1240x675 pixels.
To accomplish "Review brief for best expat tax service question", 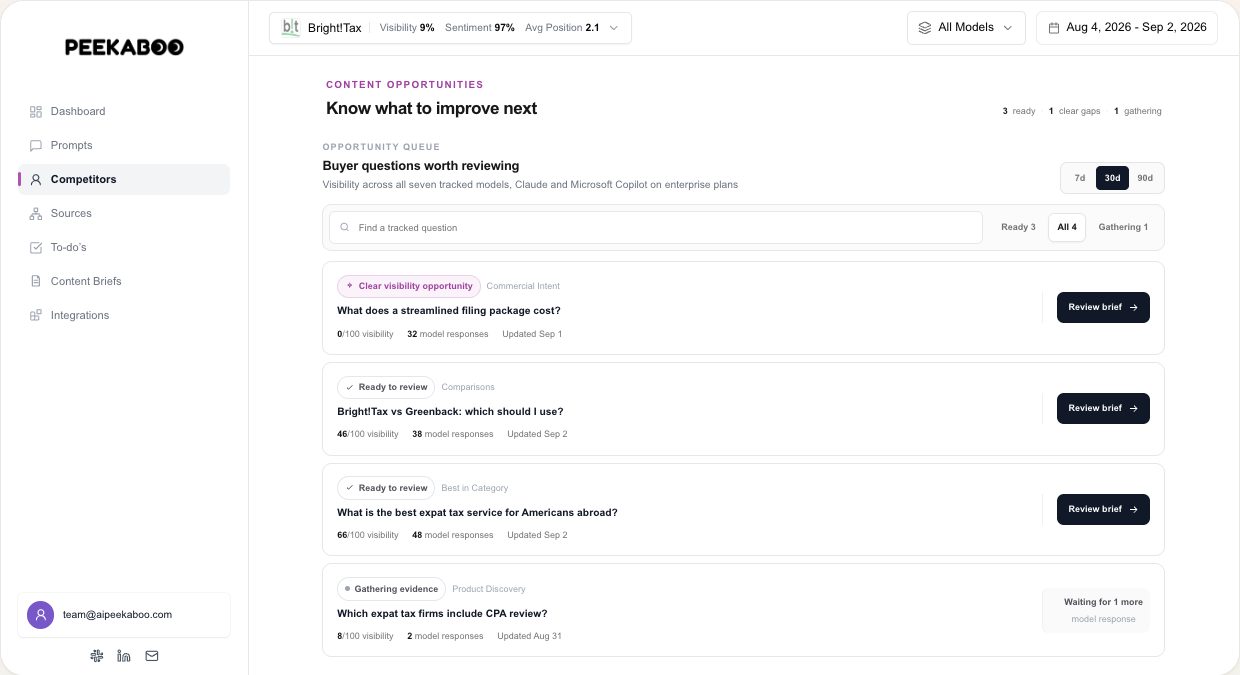I will 1103,509.
